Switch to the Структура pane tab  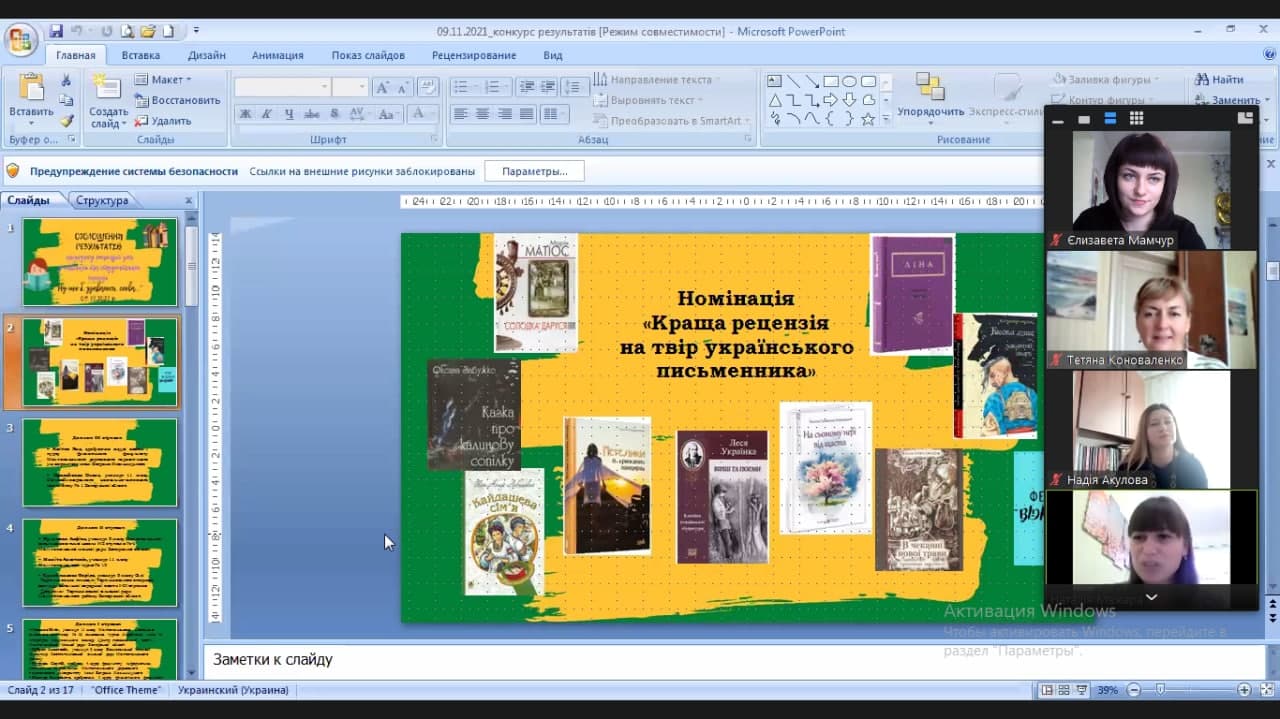point(102,200)
